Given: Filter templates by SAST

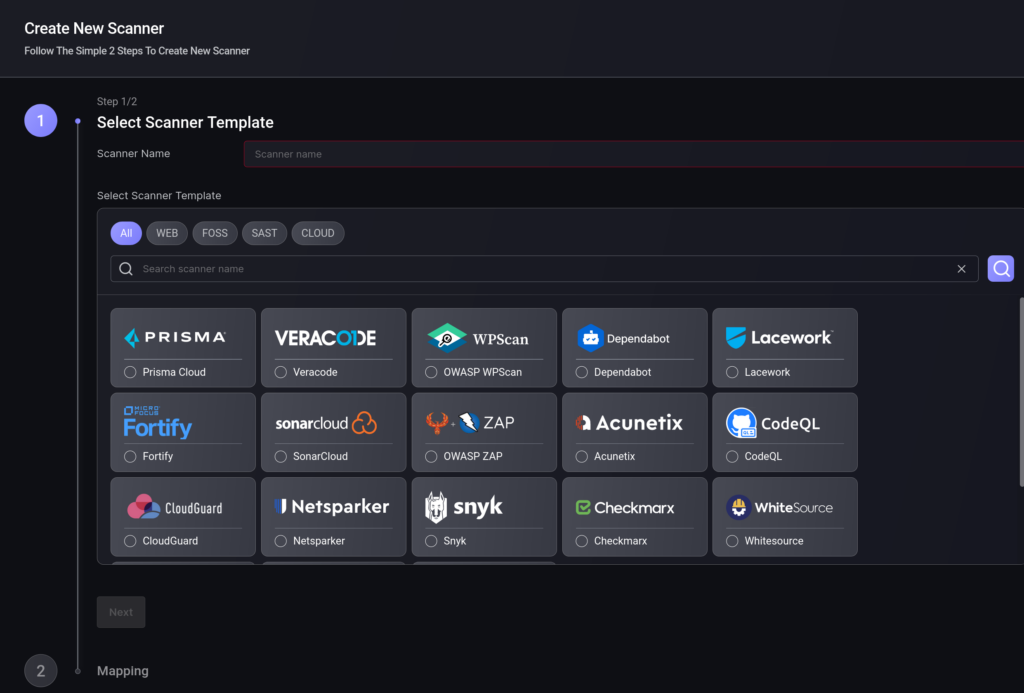Looking at the screenshot, I should [264, 233].
